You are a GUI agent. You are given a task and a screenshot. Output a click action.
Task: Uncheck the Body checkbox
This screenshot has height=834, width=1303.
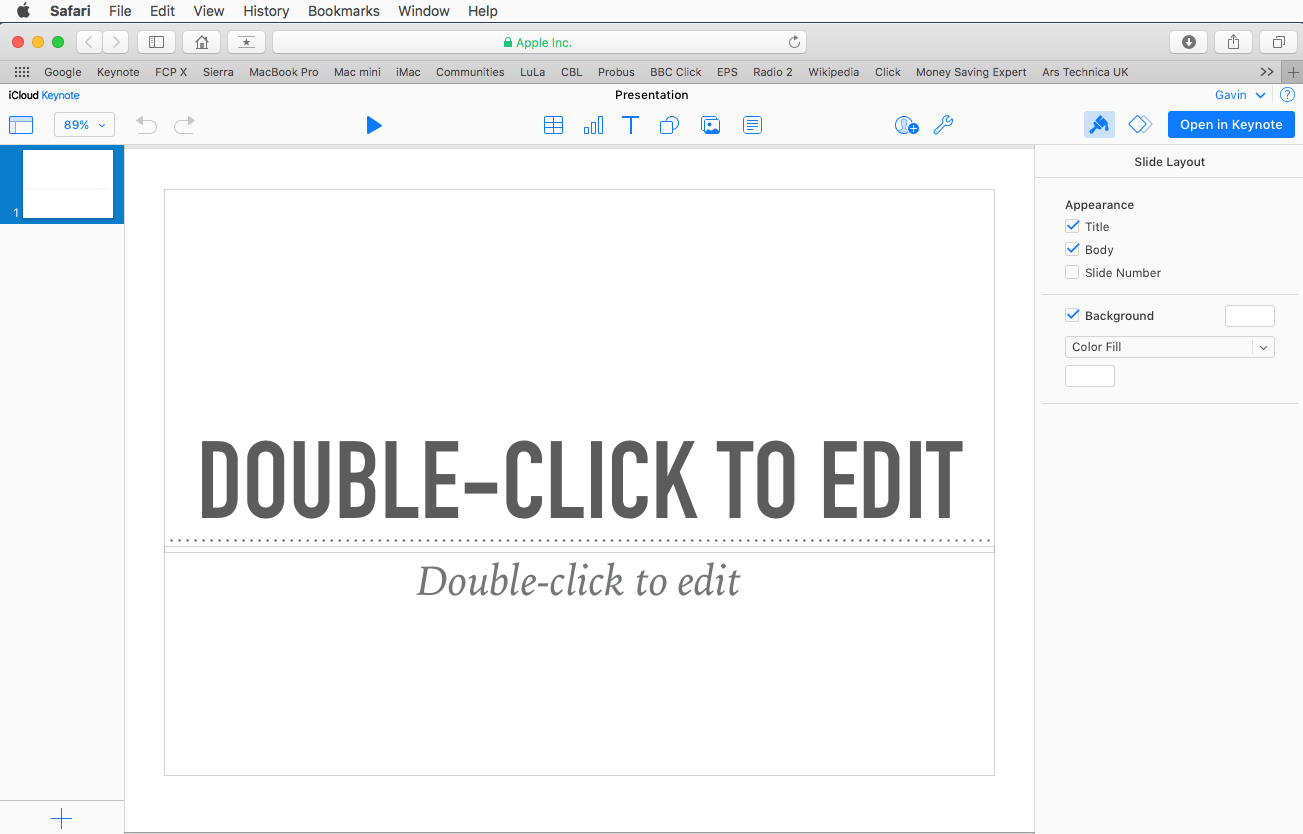pos(1073,250)
